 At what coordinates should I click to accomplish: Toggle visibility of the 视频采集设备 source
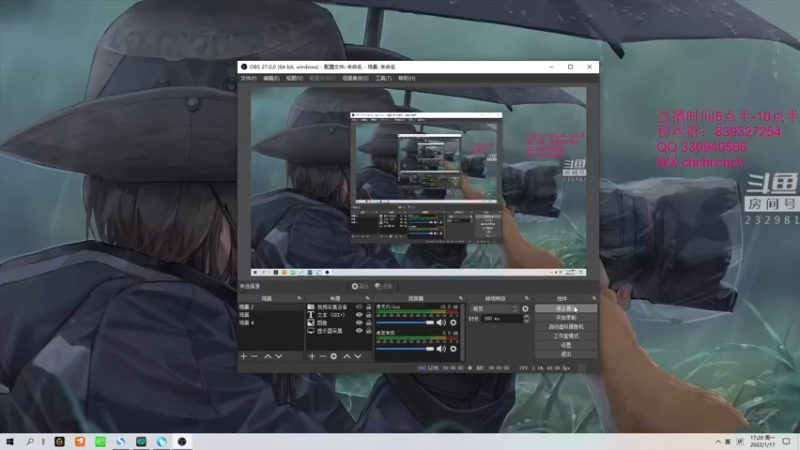tap(359, 307)
